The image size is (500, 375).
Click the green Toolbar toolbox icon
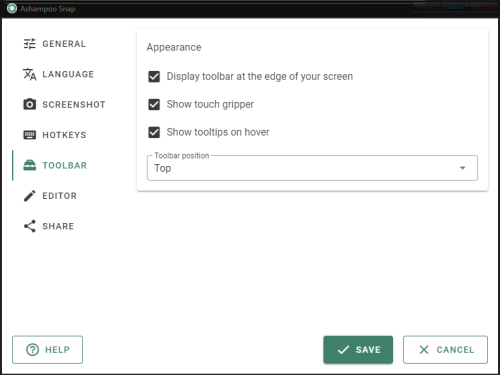coord(29,165)
